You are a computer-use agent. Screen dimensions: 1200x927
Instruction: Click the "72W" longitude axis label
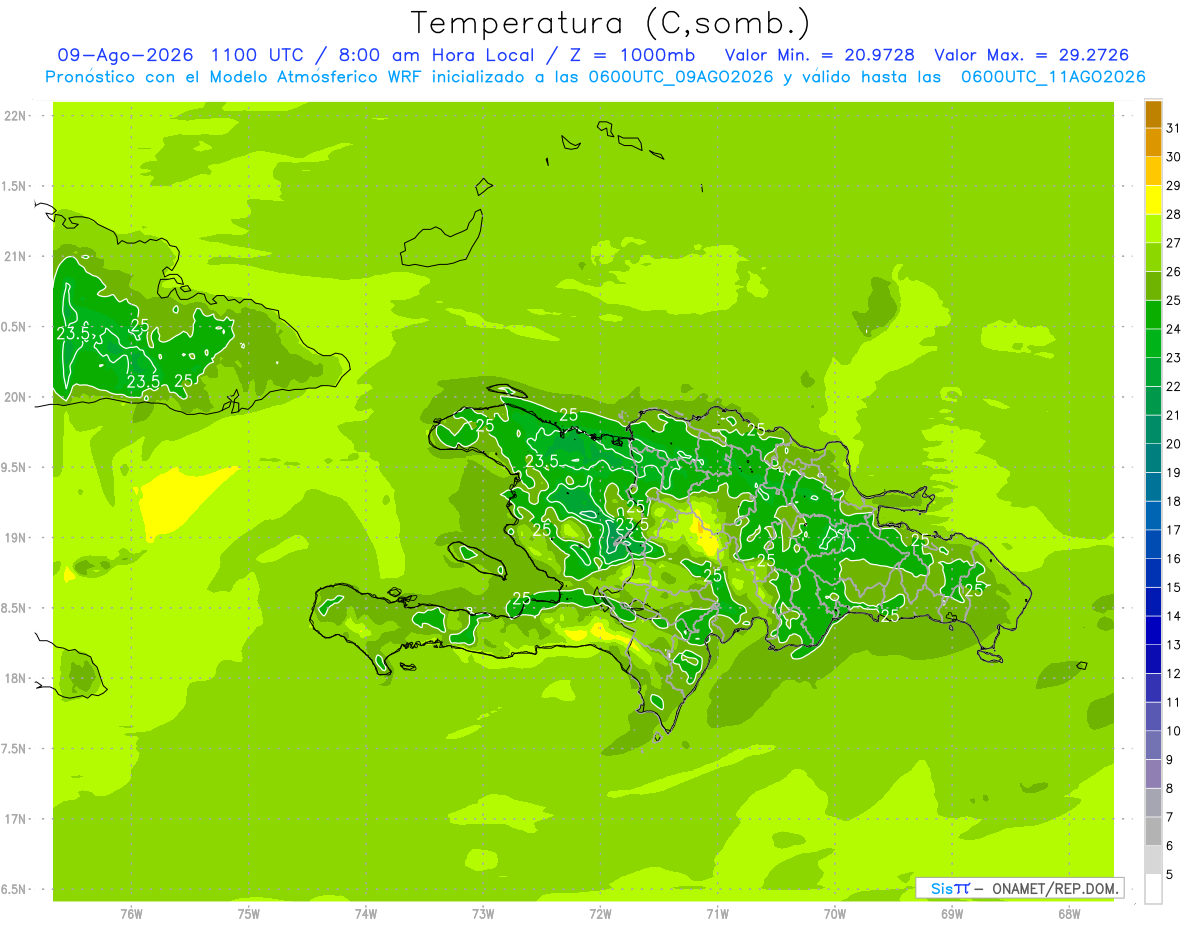[x=600, y=914]
